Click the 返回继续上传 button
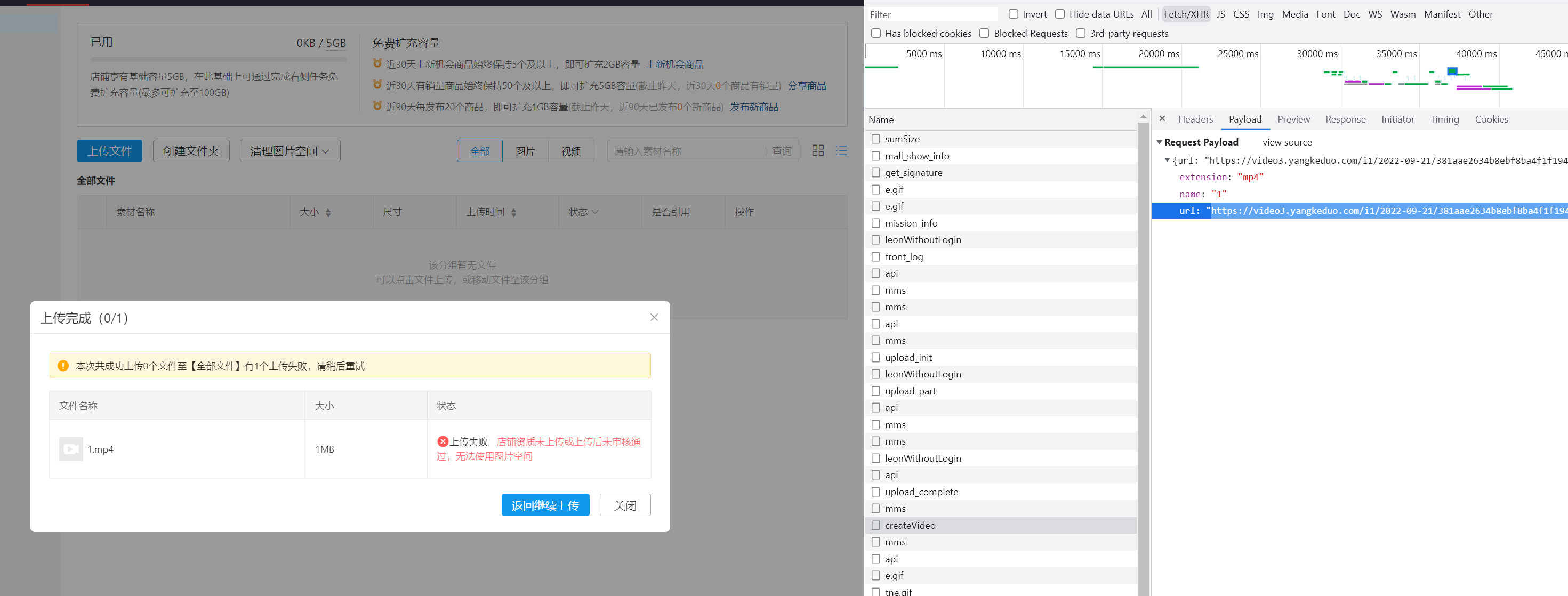1568x596 pixels. (545, 505)
